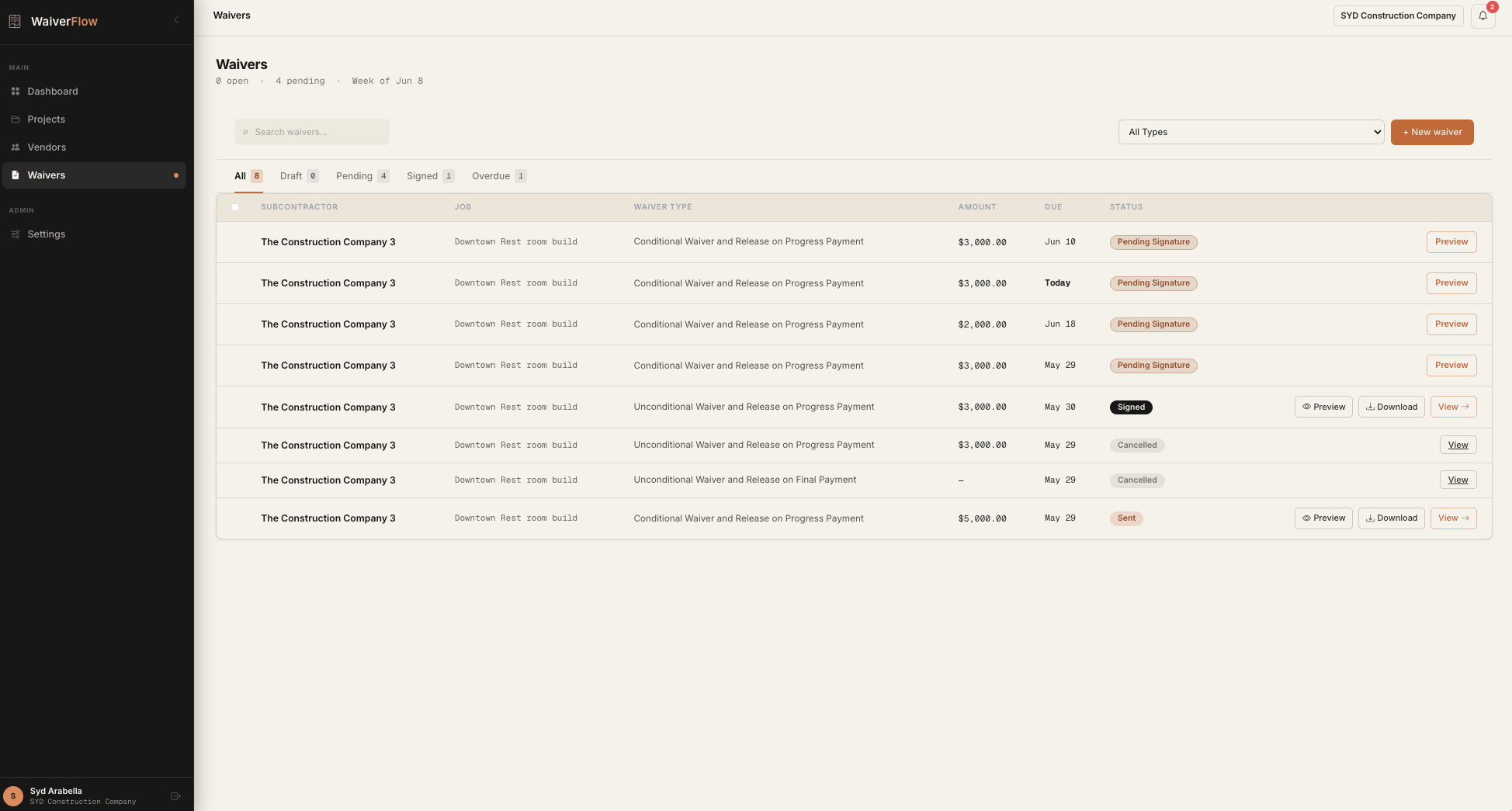Viewport: 1512px width, 811px height.
Task: Toggle the select-all checkbox in table header
Action: click(x=235, y=207)
